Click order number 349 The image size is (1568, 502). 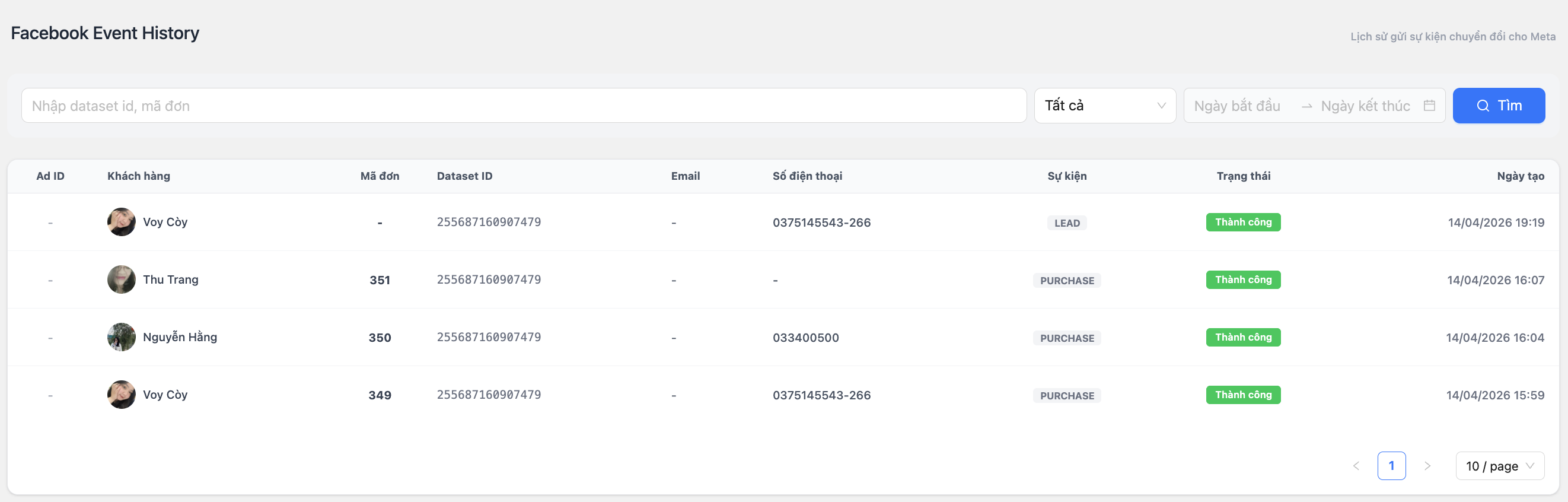click(x=380, y=395)
